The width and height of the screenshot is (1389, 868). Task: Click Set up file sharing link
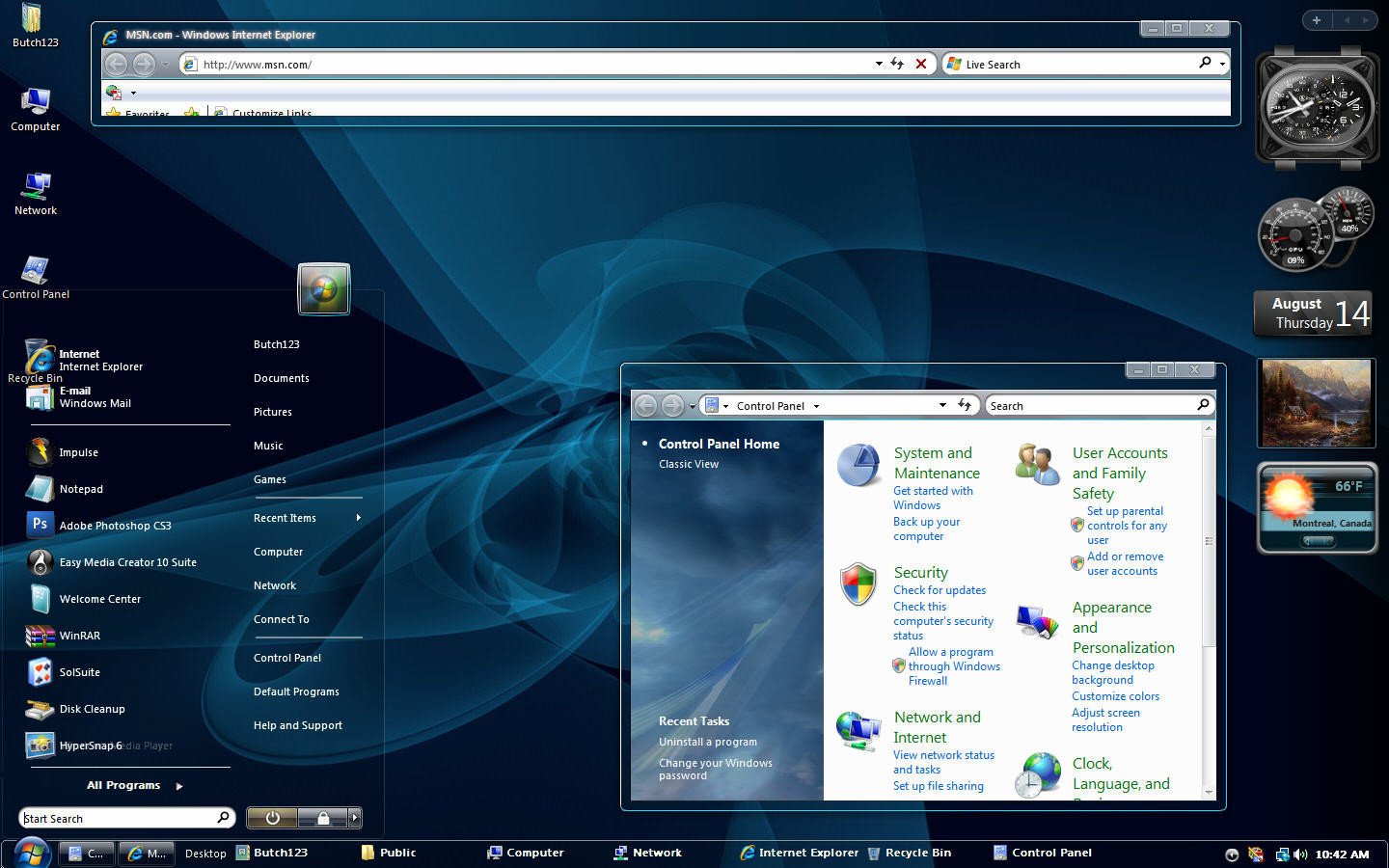[x=939, y=786]
